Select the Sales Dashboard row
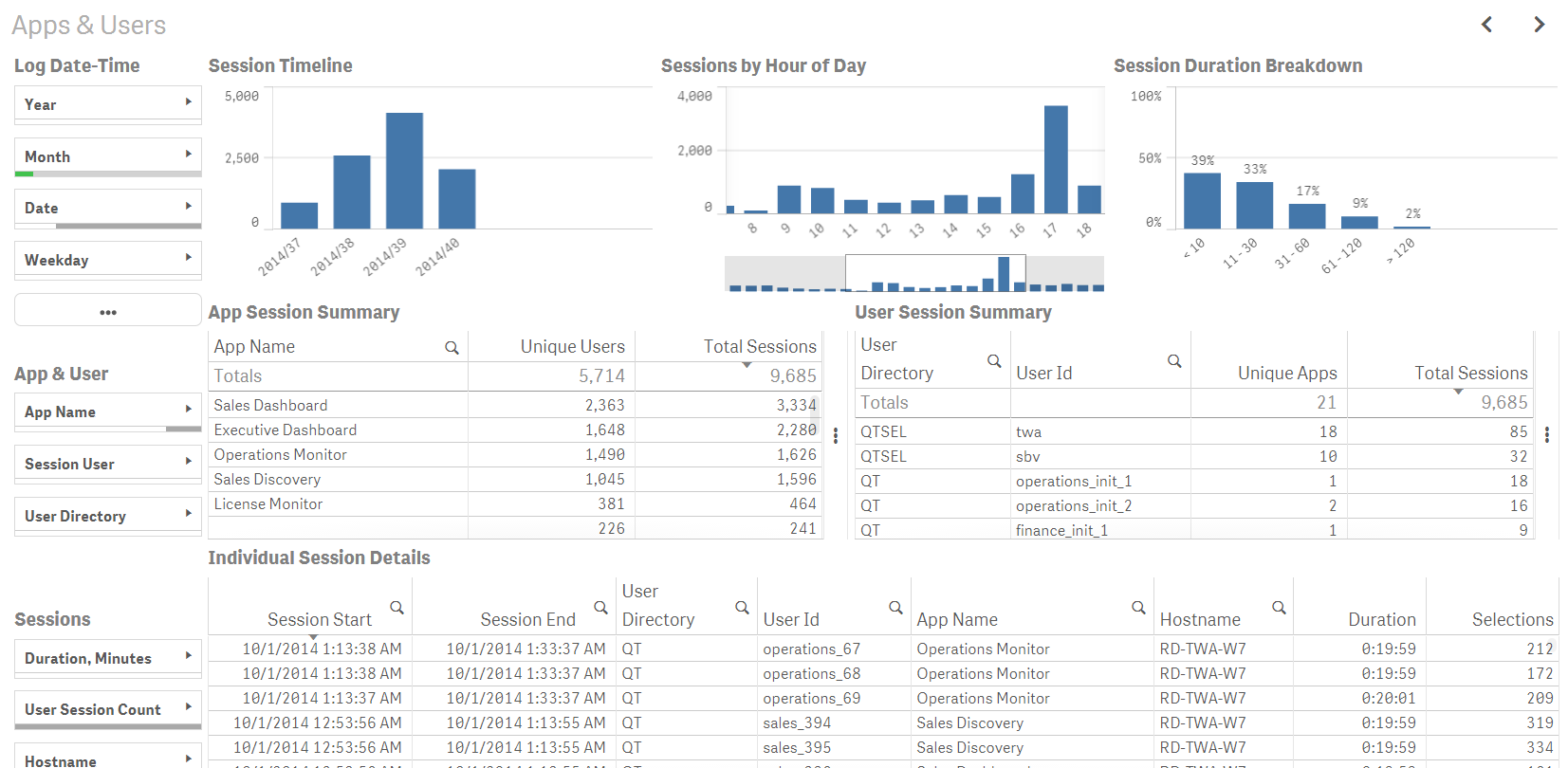 click(515, 405)
